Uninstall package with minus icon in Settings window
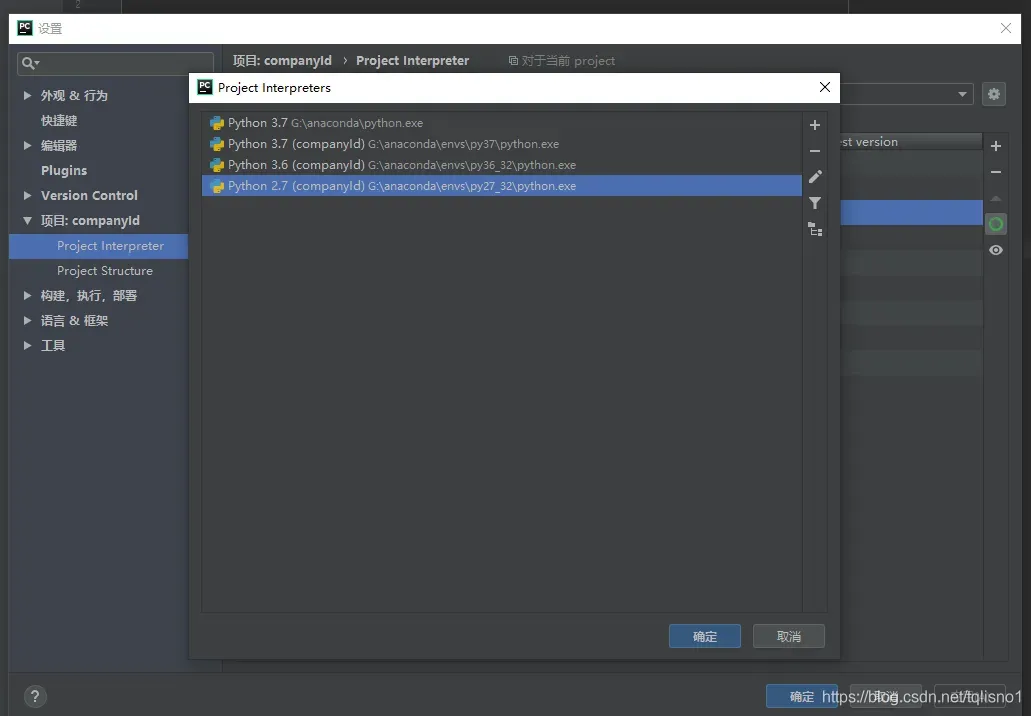 [995, 172]
